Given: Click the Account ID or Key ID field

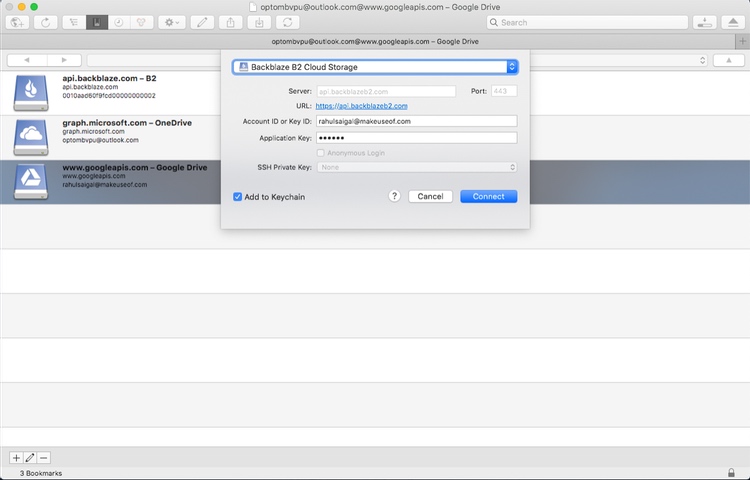Looking at the screenshot, I should (x=416, y=121).
